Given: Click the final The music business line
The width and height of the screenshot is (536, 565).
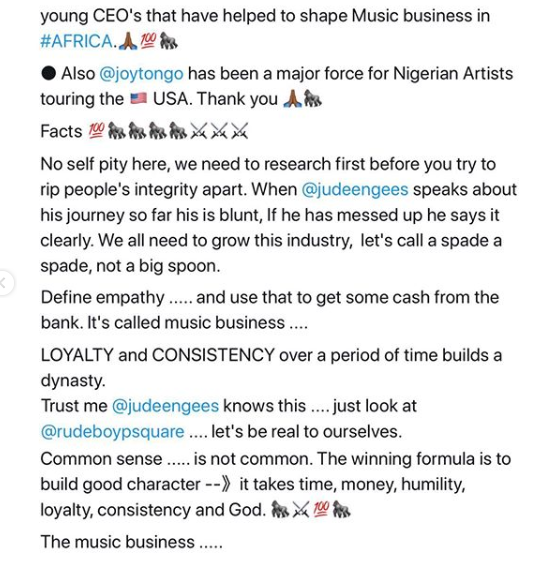Looking at the screenshot, I should pos(131,542).
